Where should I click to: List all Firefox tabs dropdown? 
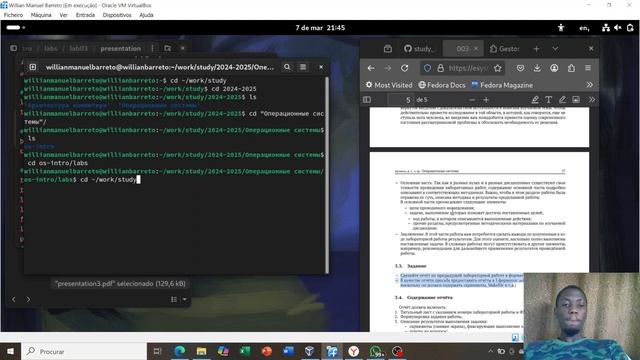(555, 49)
